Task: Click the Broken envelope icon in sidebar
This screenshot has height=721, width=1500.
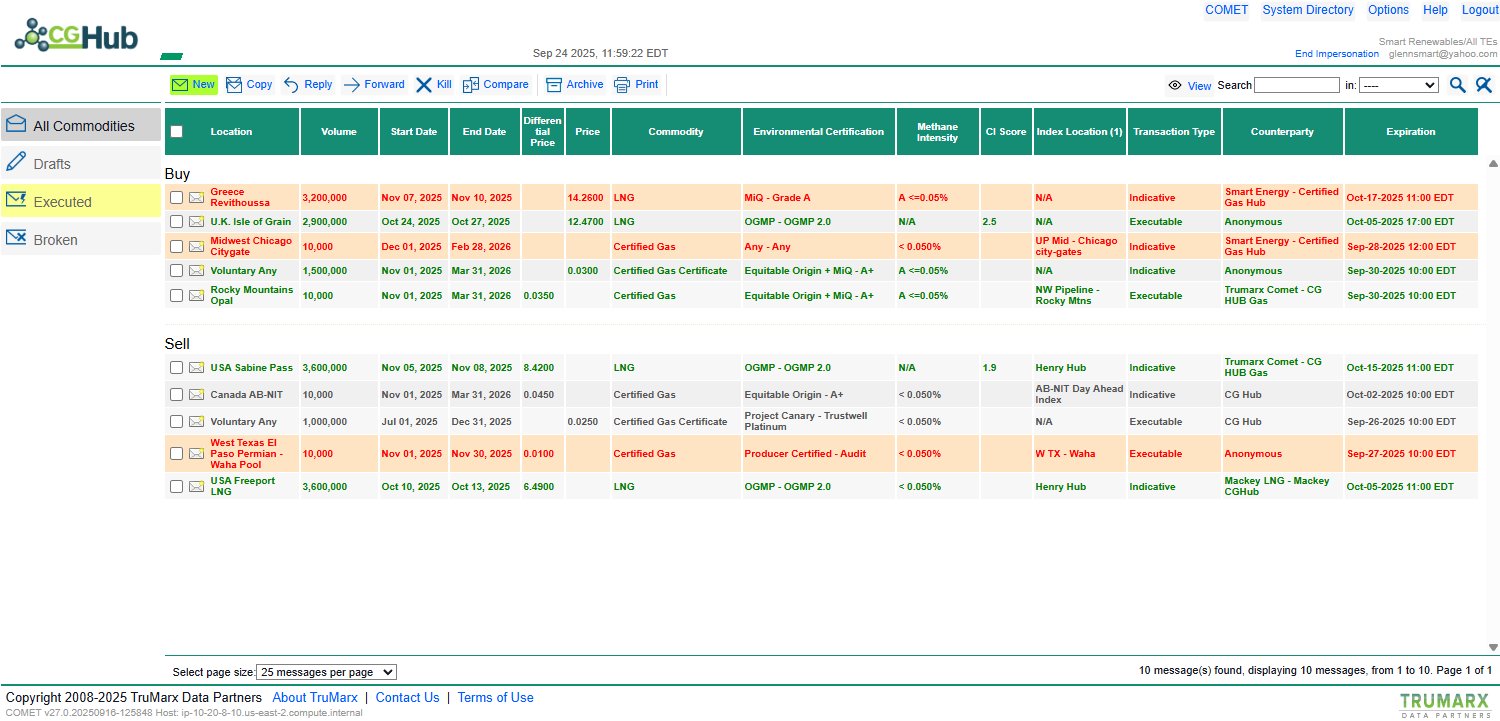Action: click(x=16, y=238)
